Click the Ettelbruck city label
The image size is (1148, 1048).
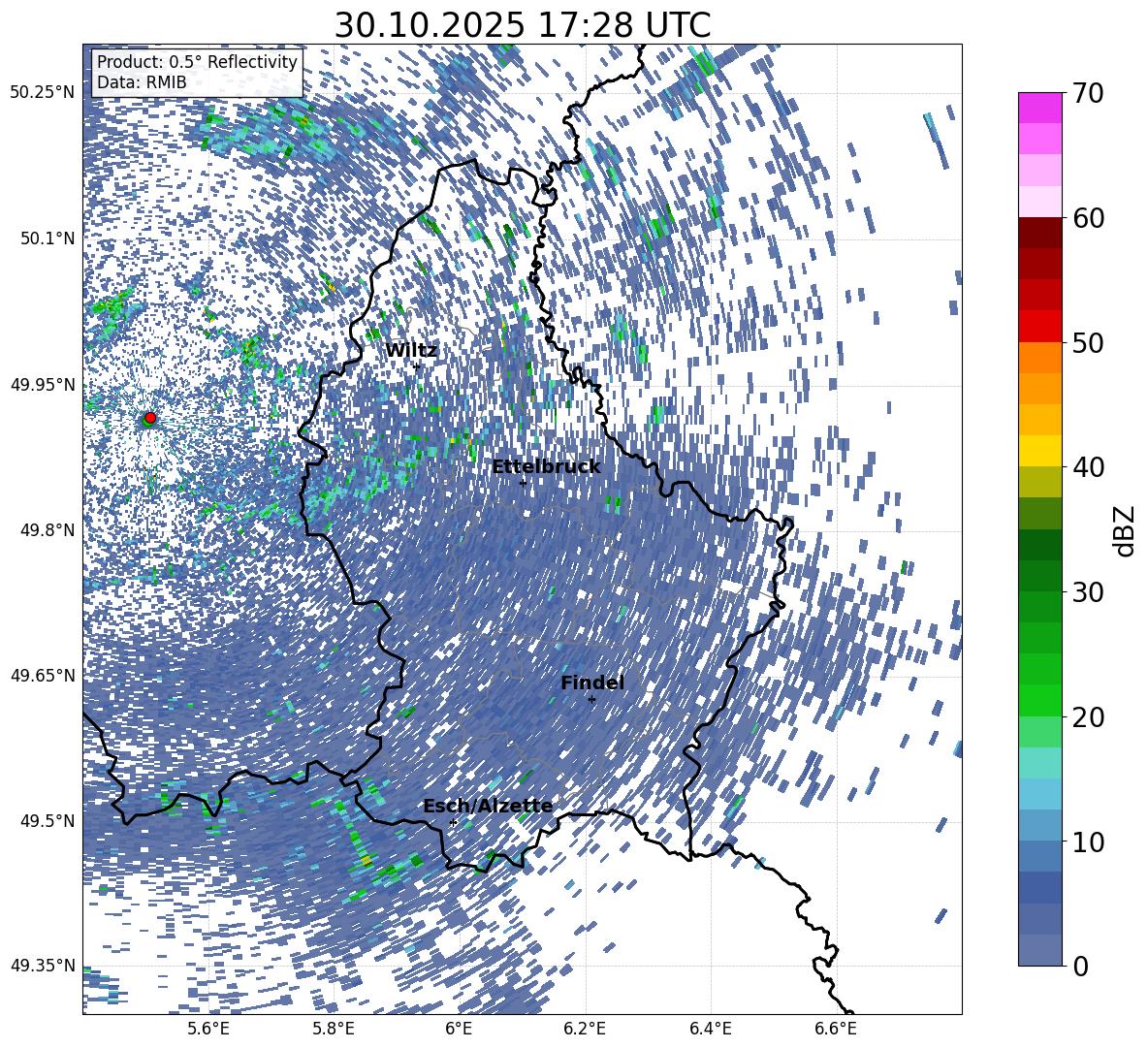[x=546, y=467]
